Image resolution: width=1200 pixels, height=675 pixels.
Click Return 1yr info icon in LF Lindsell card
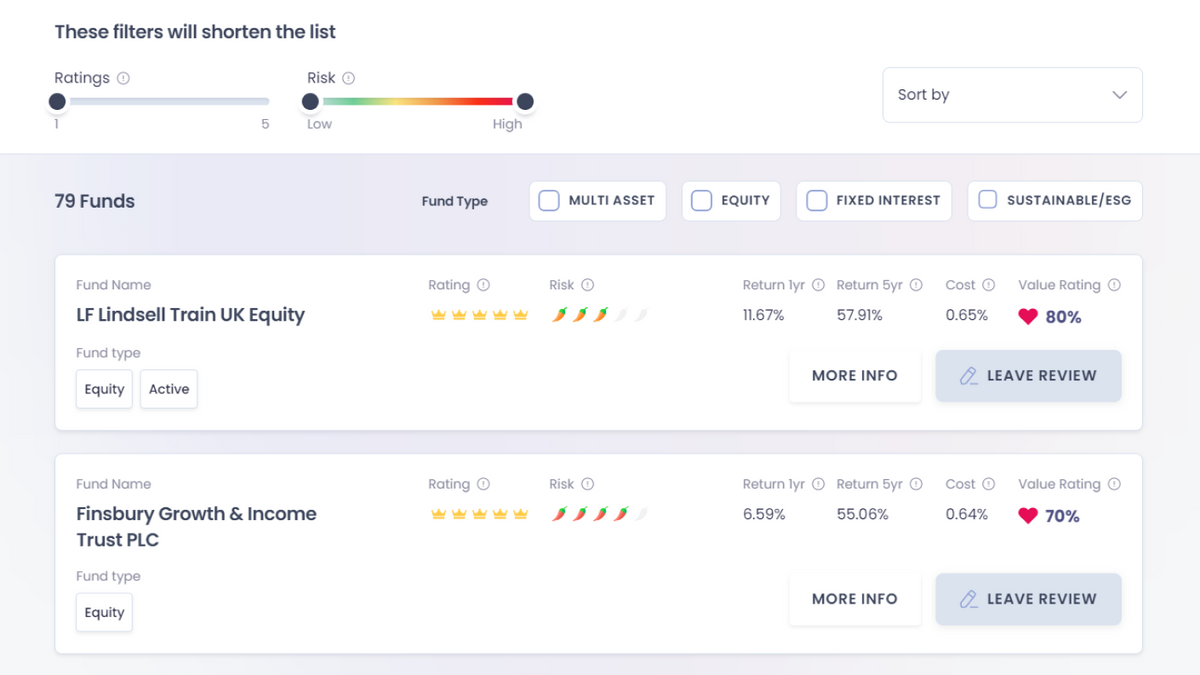[818, 285]
